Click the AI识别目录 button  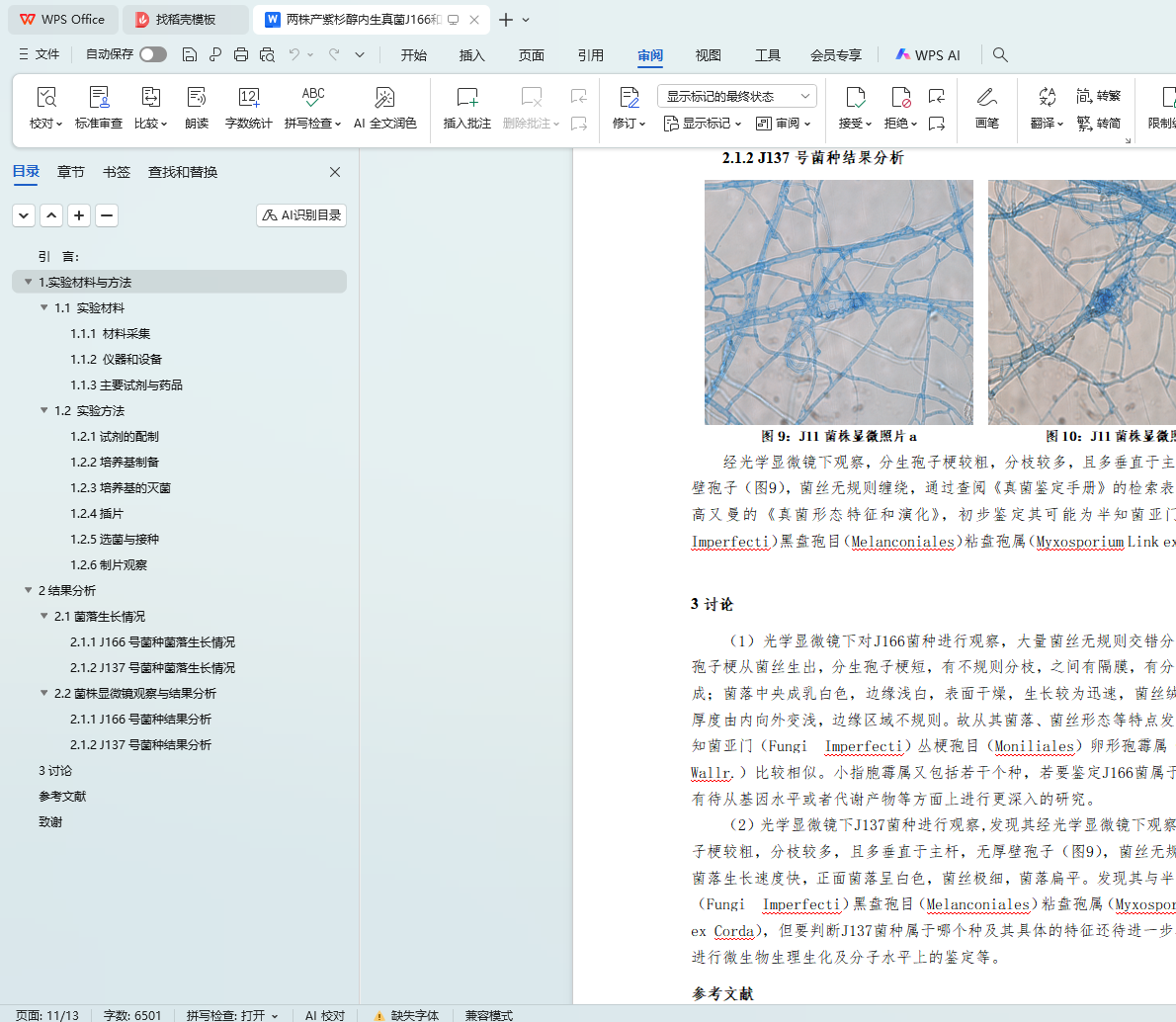click(x=301, y=215)
